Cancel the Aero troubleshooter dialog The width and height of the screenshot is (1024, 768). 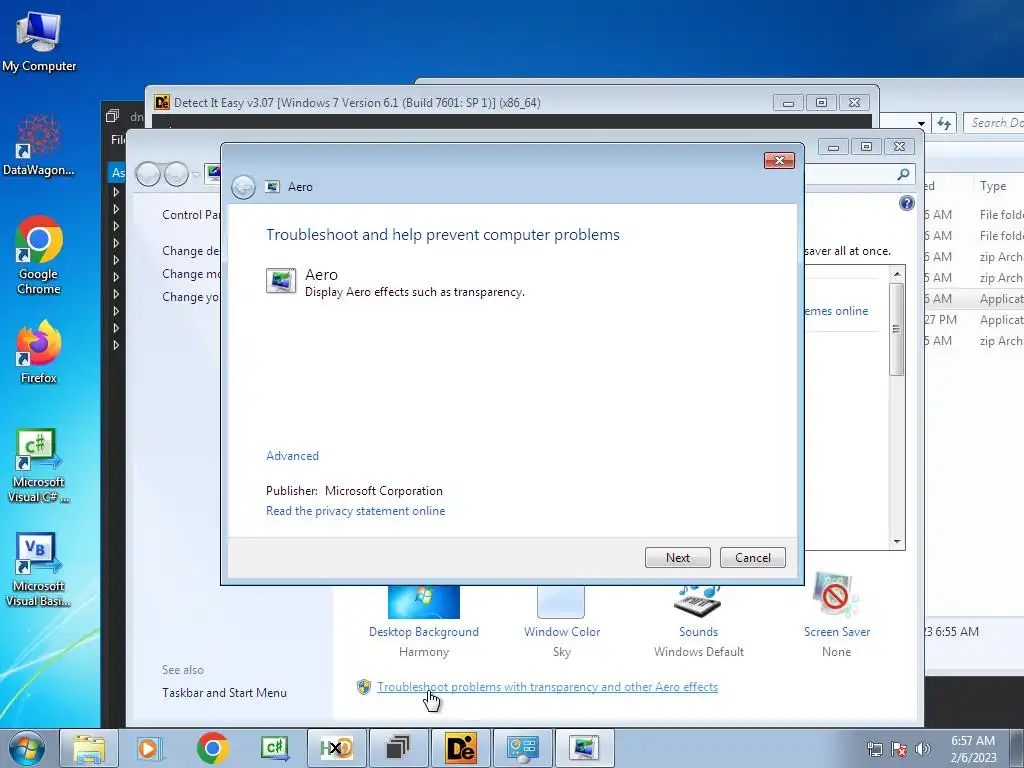click(x=752, y=558)
